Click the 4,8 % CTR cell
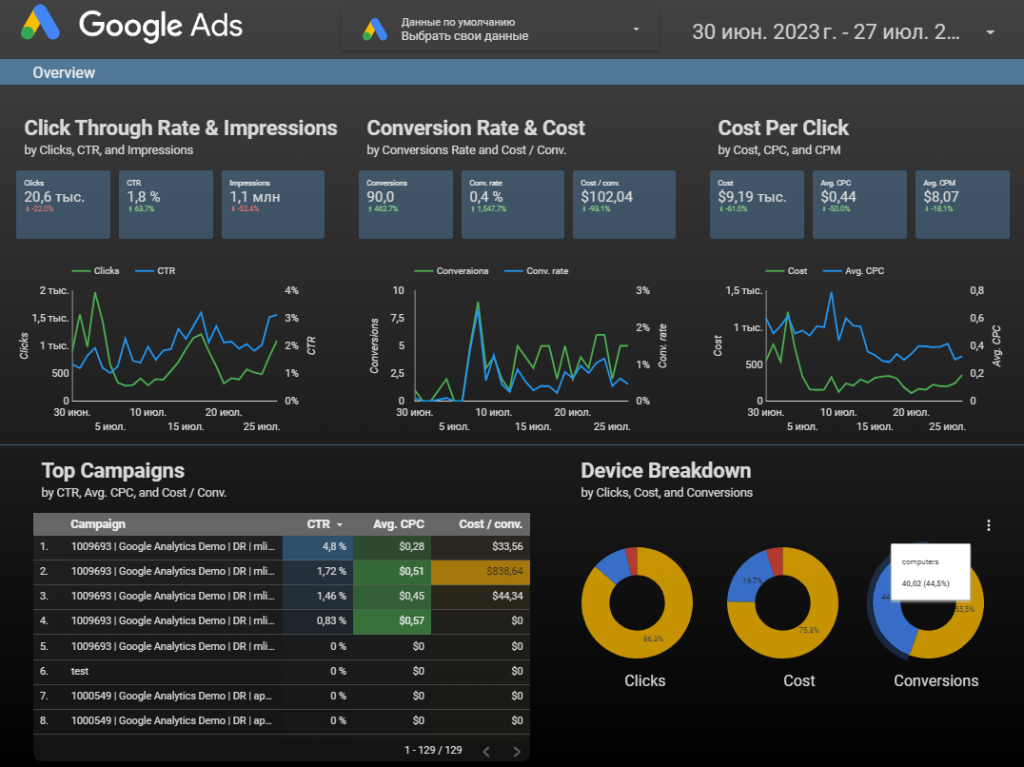The height and width of the screenshot is (767, 1024). coord(318,546)
